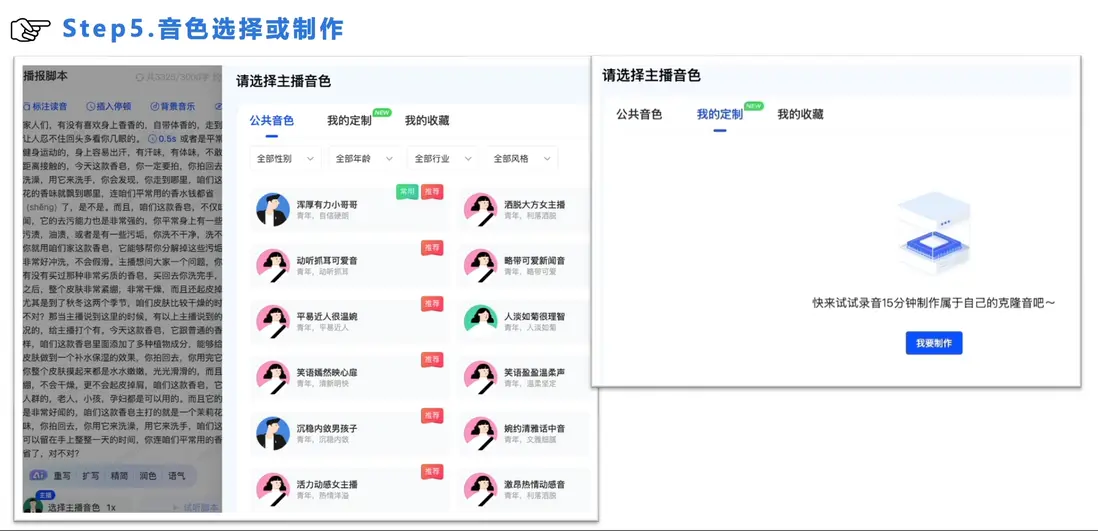1098x531 pixels.
Task: Select the 沉稳内敛男孩子 voice avatar
Action: (x=273, y=434)
